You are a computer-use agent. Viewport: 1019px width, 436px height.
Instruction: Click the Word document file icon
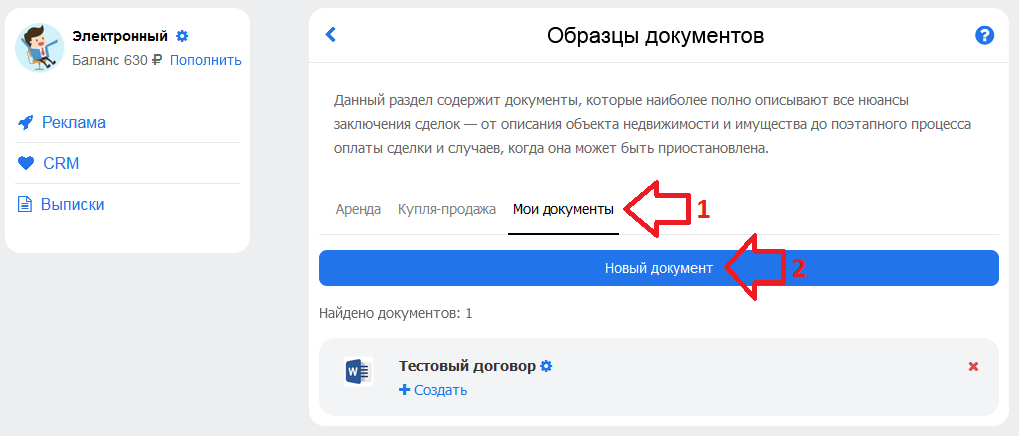tap(358, 372)
